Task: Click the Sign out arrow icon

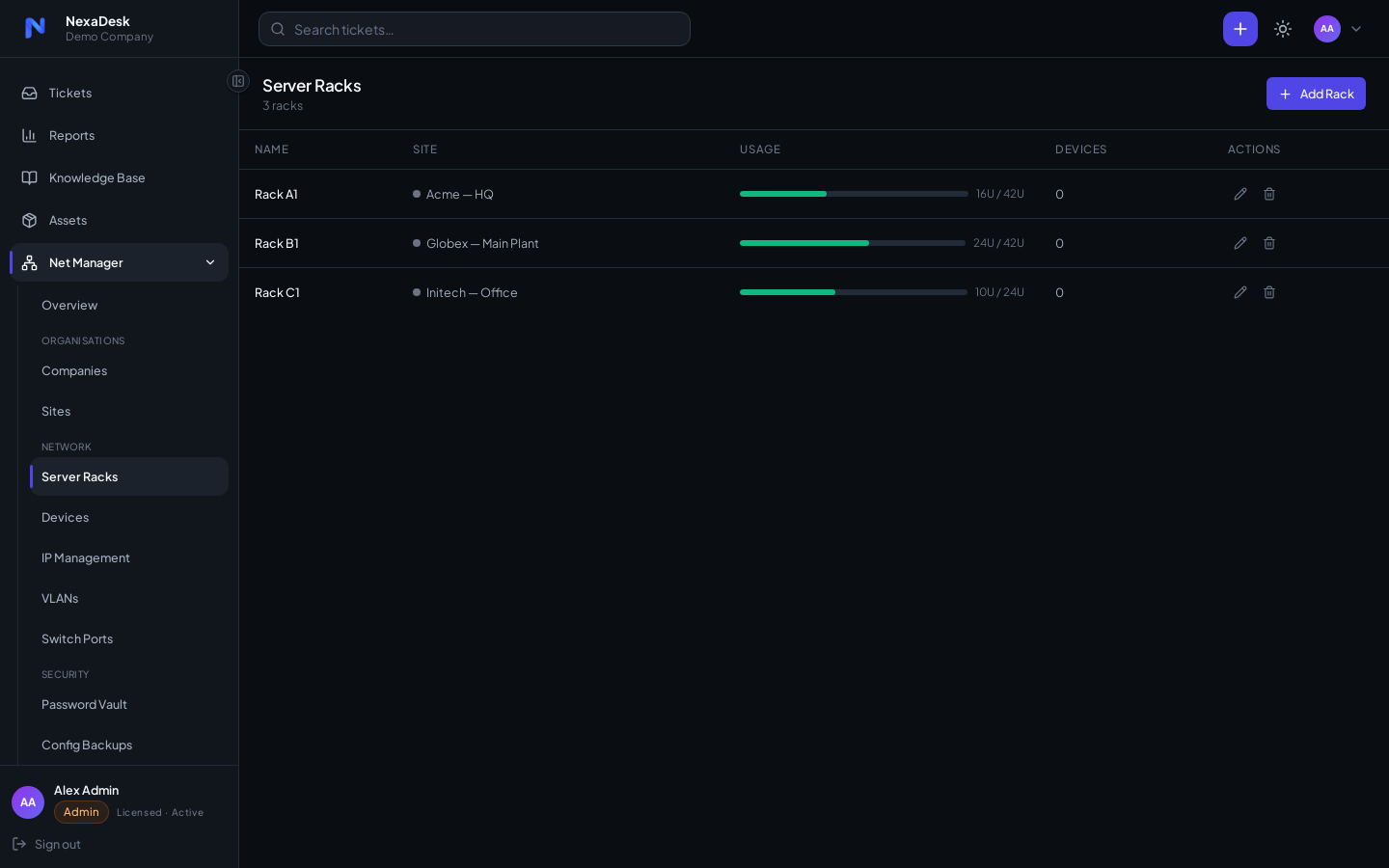Action: (19, 844)
